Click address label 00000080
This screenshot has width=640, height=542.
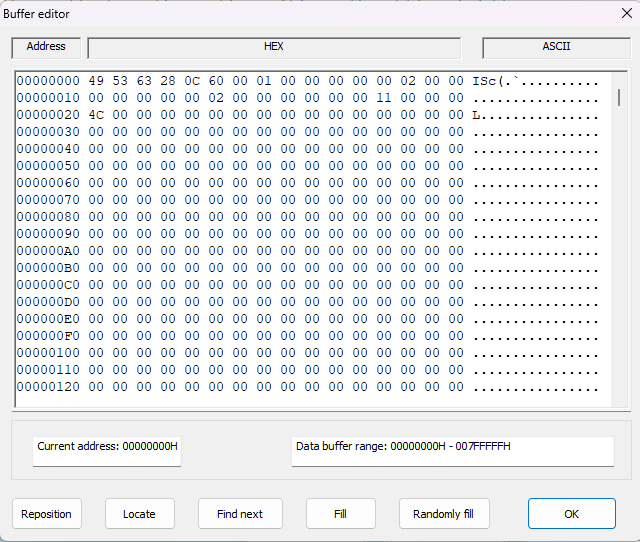tap(48, 217)
